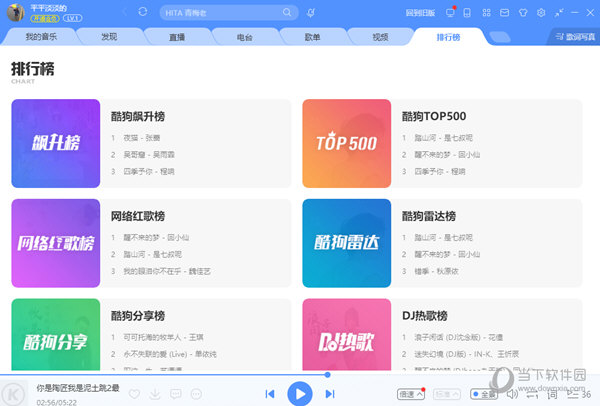Open the listen-to-identify song icon
This screenshot has width=600, height=406.
pyautogui.click(x=311, y=13)
